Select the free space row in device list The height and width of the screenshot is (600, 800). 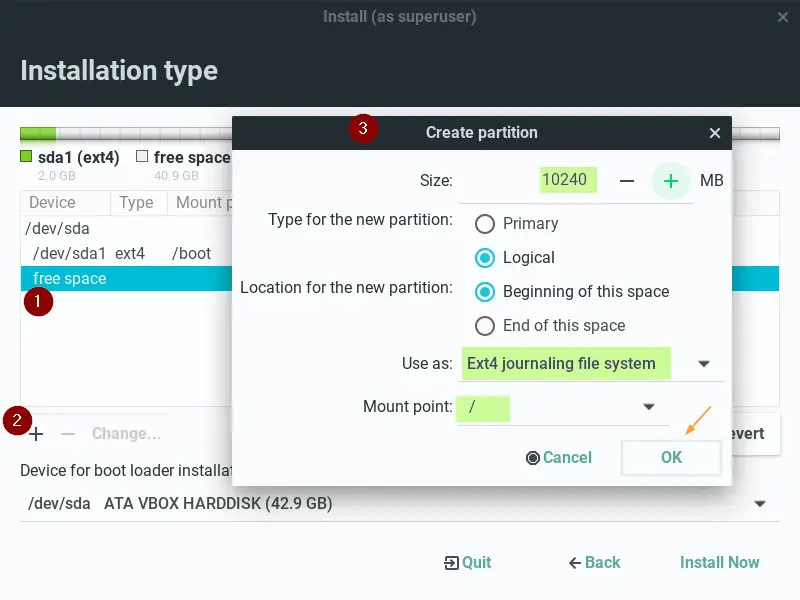(127, 279)
